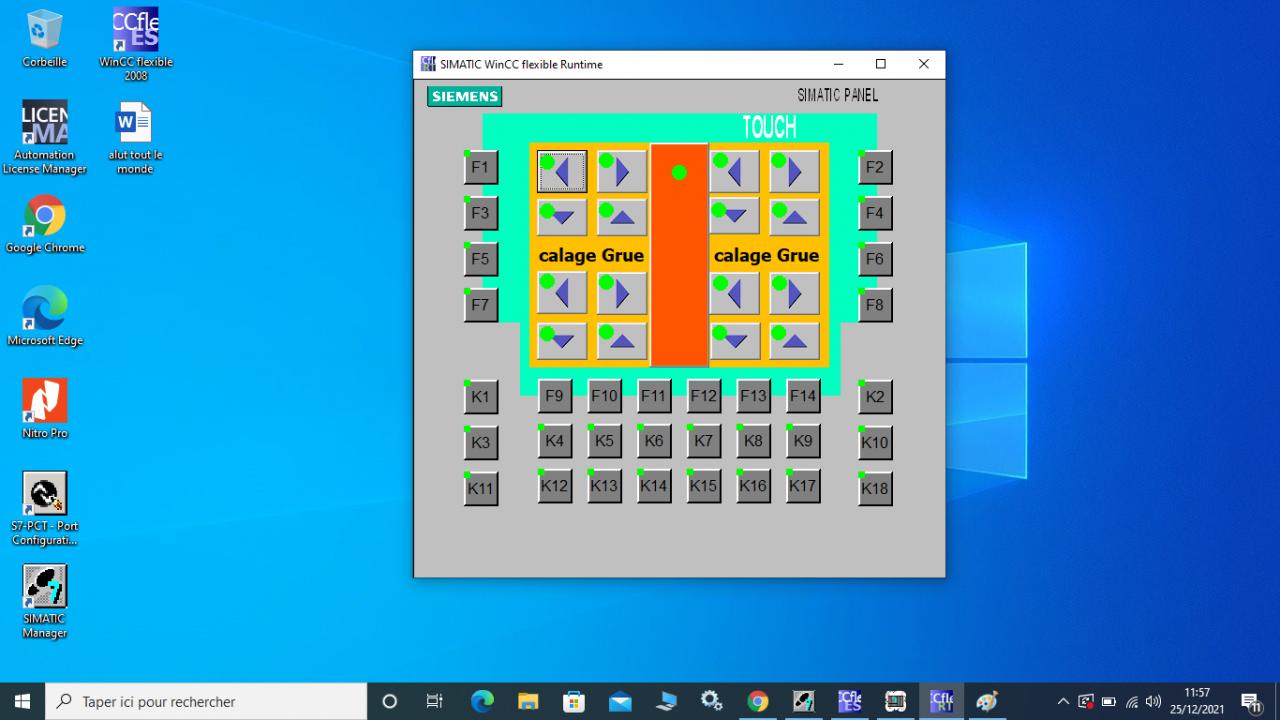Click up arrow above the right 'calage Grue' label
The width and height of the screenshot is (1280, 720).
pos(794,217)
